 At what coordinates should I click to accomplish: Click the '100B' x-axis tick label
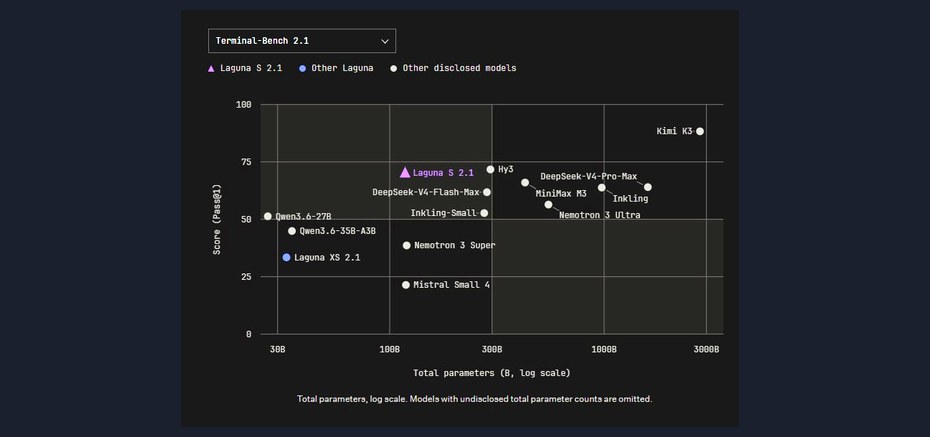(x=390, y=350)
